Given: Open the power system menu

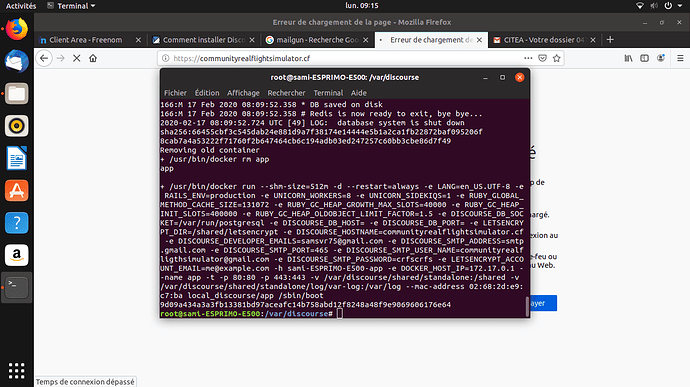Looking at the screenshot, I should pyautogui.click(x=668, y=6).
